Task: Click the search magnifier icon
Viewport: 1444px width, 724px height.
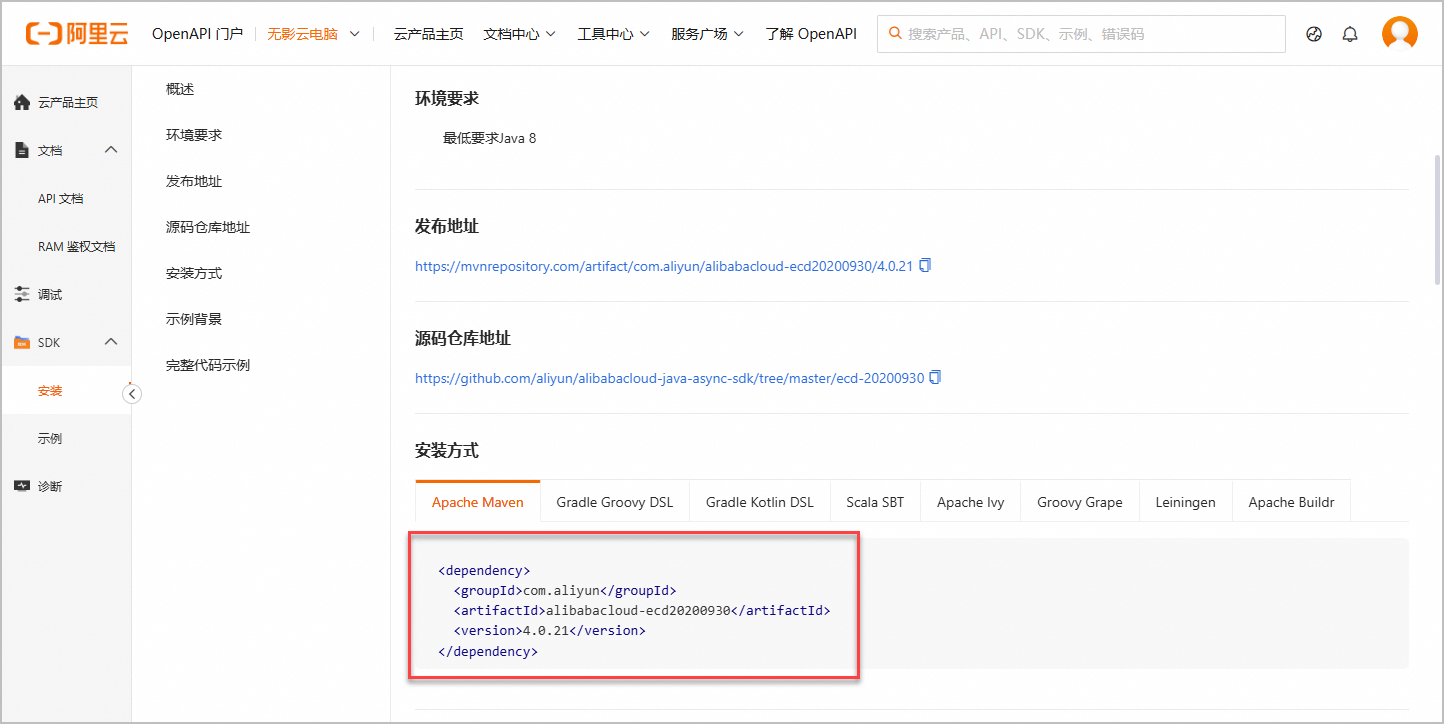Action: [x=894, y=33]
